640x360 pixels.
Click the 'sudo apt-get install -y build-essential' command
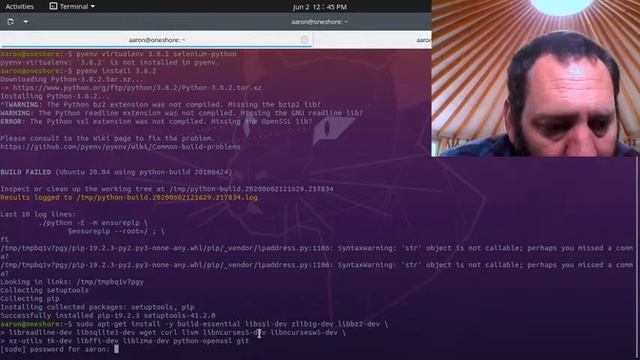pos(232,324)
